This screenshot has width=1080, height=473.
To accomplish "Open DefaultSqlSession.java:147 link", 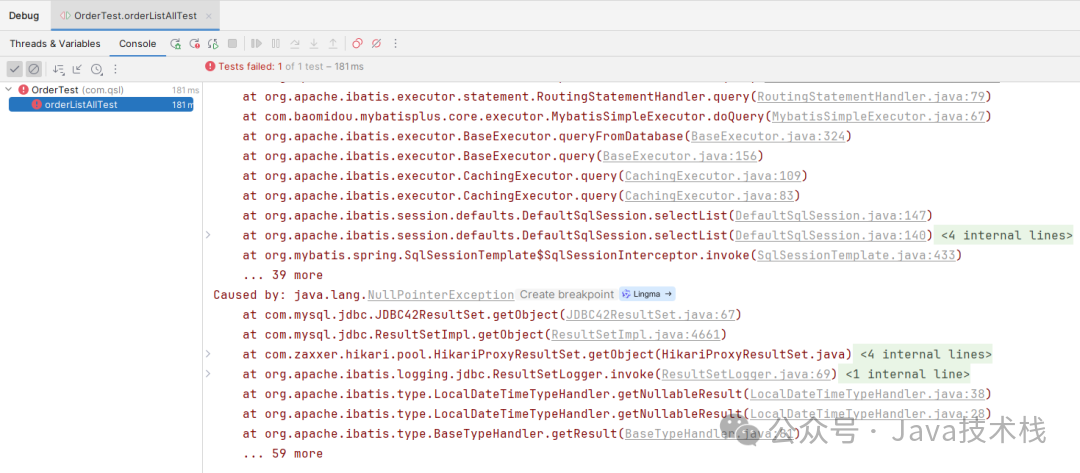I will click(830, 216).
